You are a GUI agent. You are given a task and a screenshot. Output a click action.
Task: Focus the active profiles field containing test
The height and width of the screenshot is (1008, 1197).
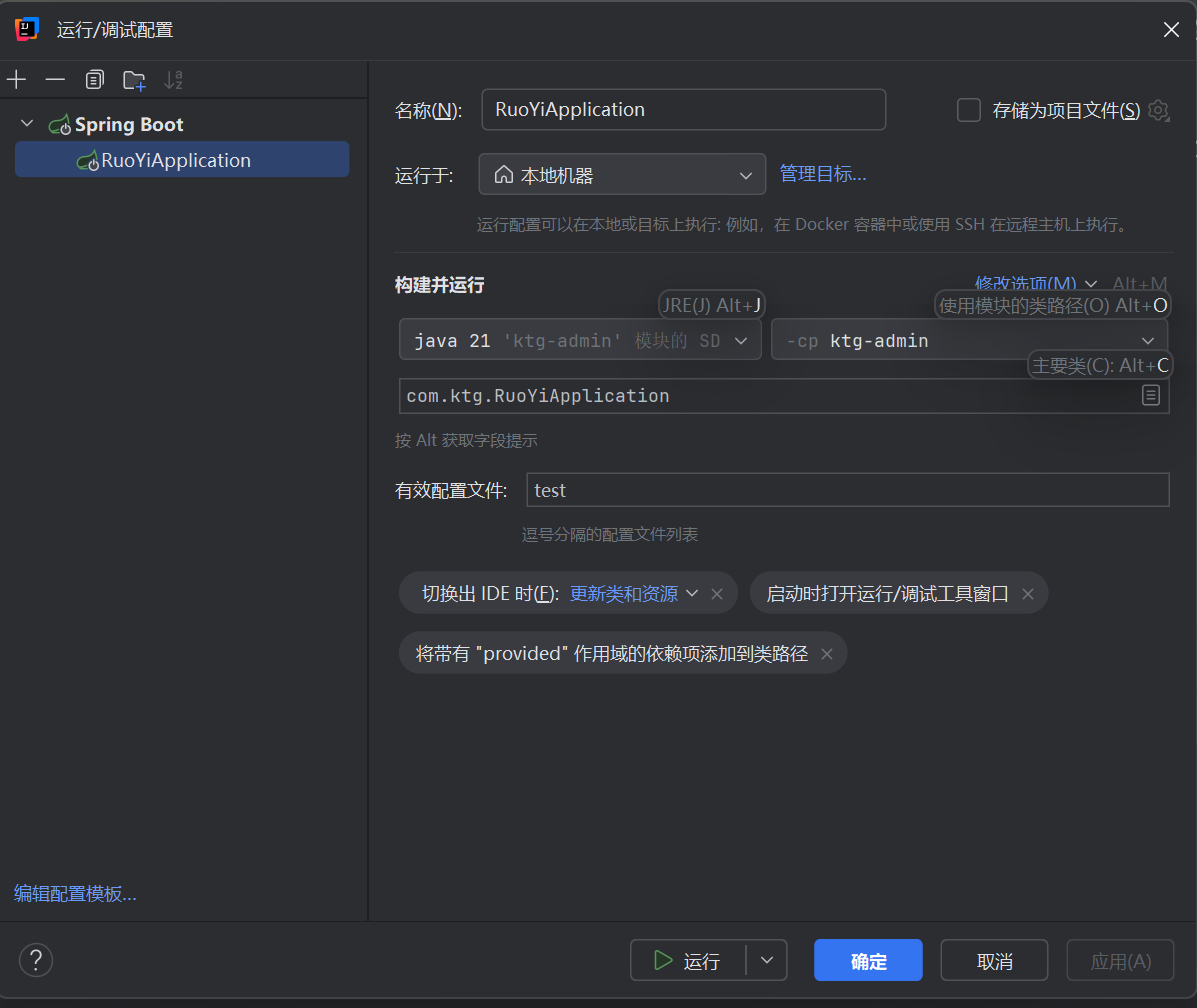point(847,489)
